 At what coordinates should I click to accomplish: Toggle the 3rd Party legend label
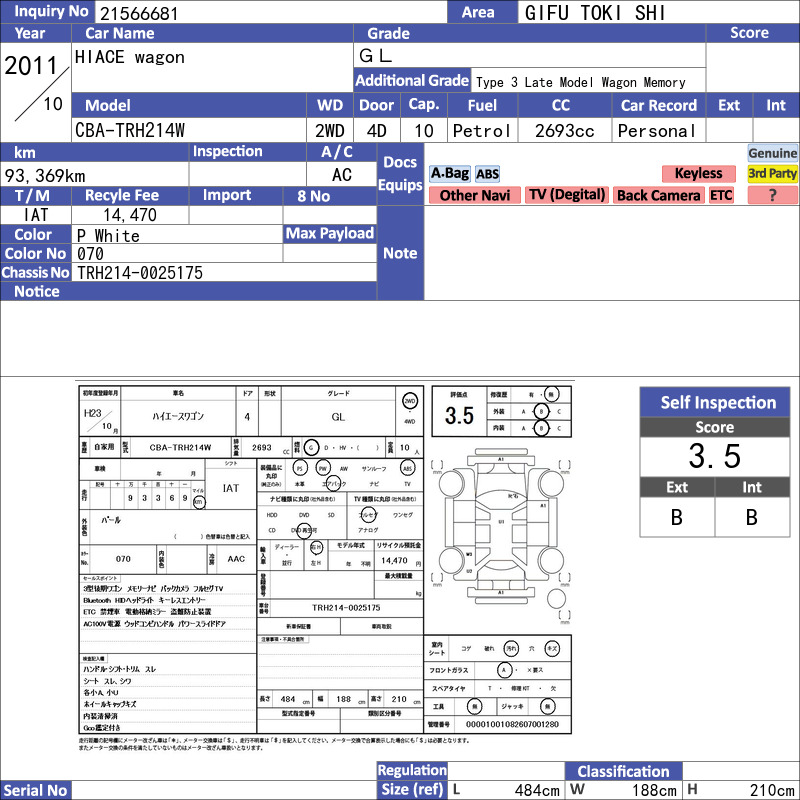[x=772, y=174]
